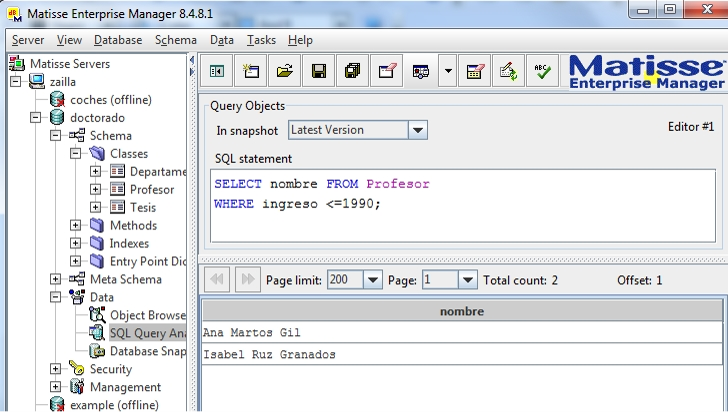Select the Methods folder
This screenshot has width=728, height=412.
tap(133, 225)
